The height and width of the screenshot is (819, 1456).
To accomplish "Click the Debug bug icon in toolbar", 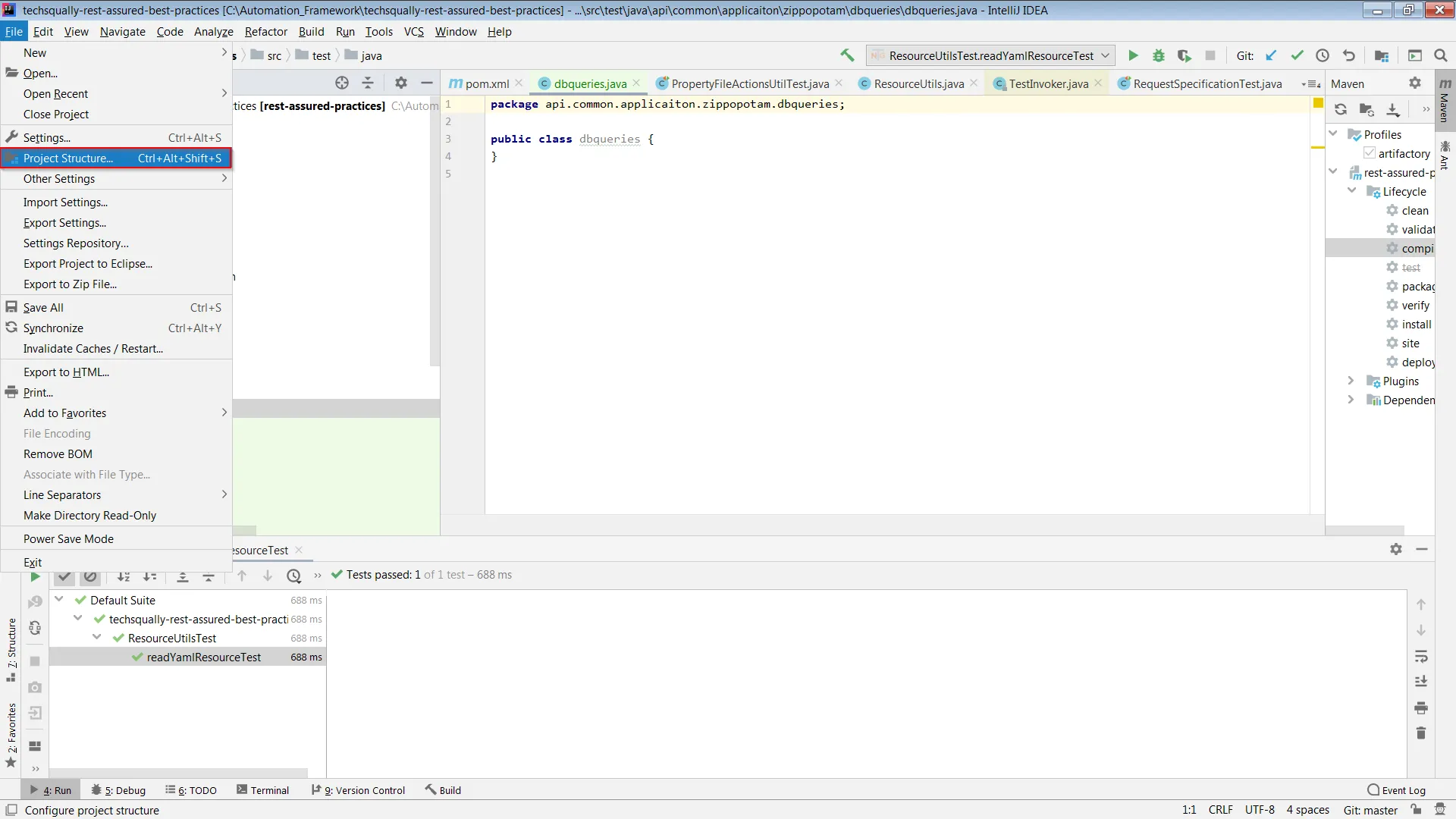I will click(1159, 55).
